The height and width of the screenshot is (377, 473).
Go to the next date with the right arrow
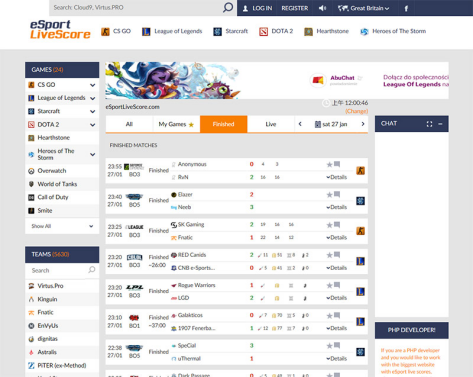click(363, 124)
